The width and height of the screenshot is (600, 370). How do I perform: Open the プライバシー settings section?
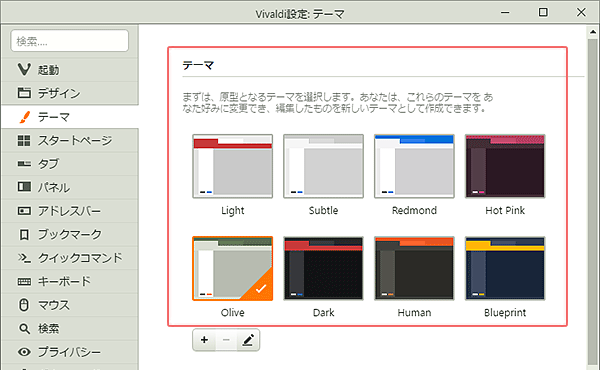click(x=70, y=352)
